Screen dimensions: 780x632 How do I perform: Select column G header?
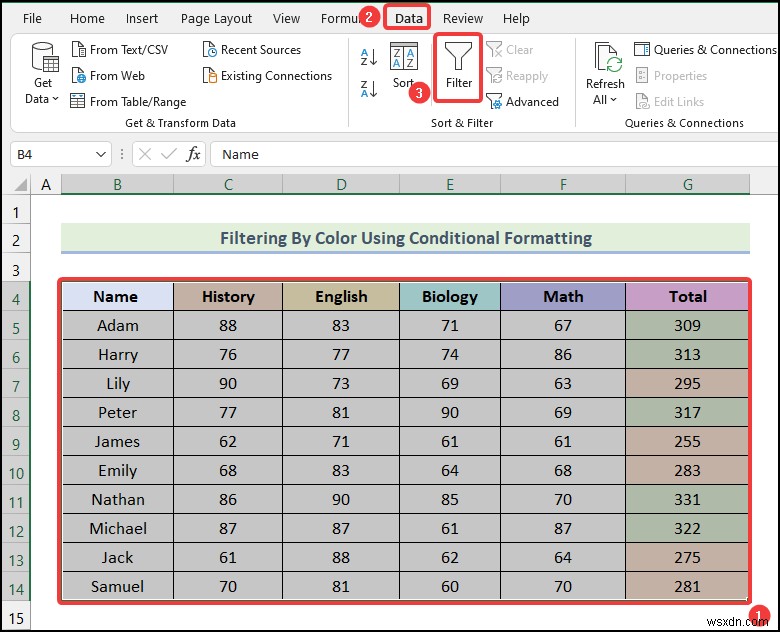coord(687,185)
